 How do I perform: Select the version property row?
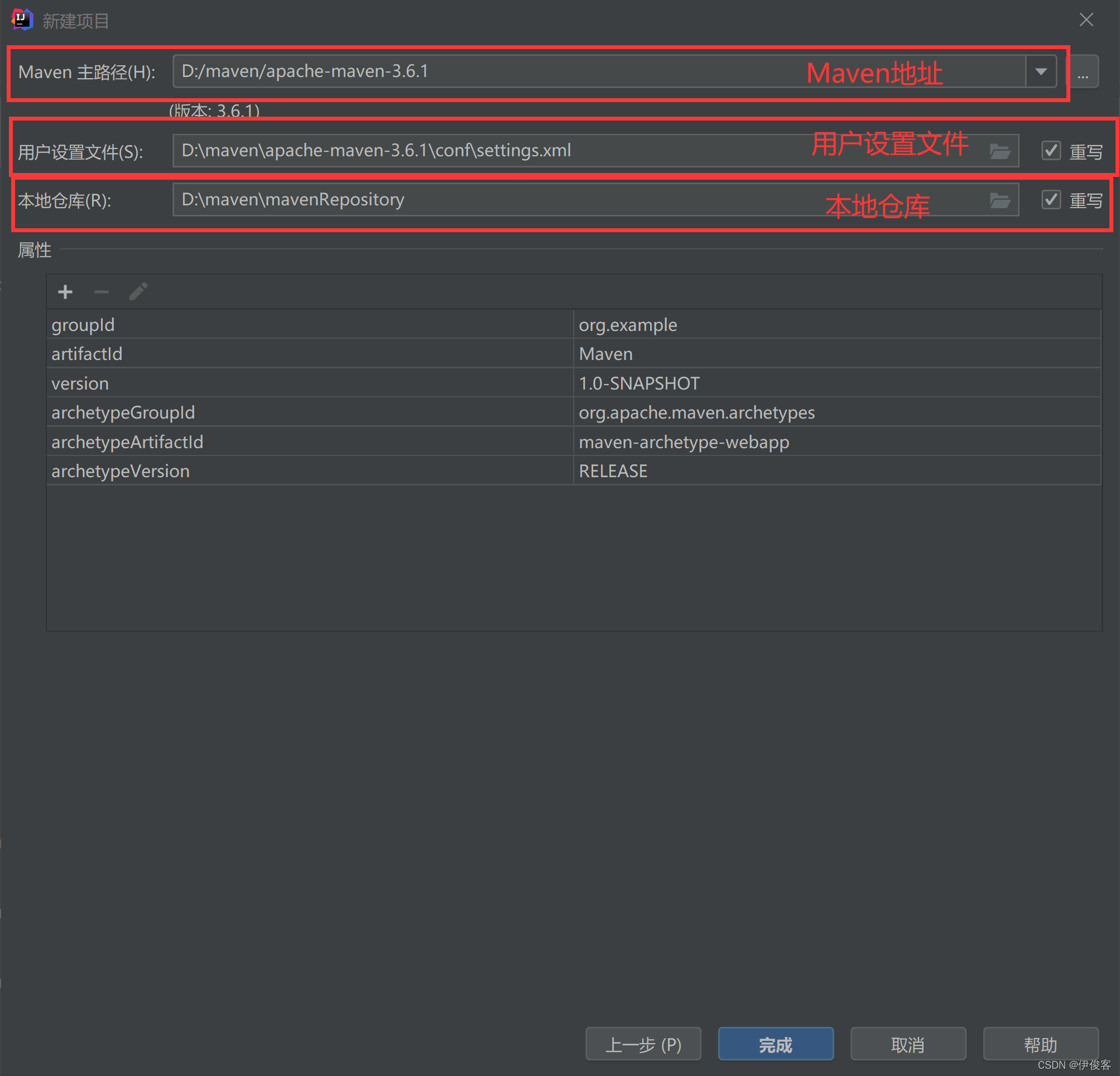[574, 383]
